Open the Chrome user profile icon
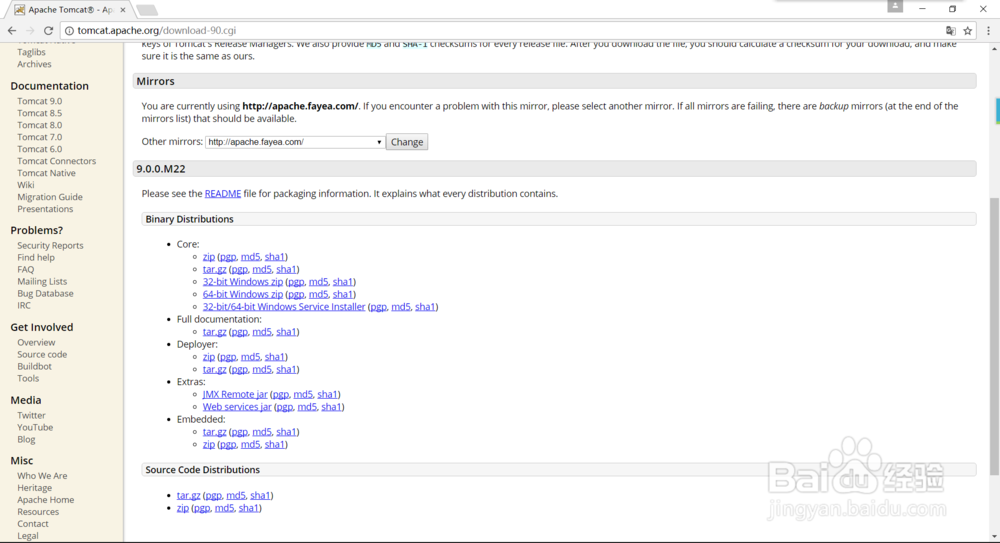 tap(895, 6)
